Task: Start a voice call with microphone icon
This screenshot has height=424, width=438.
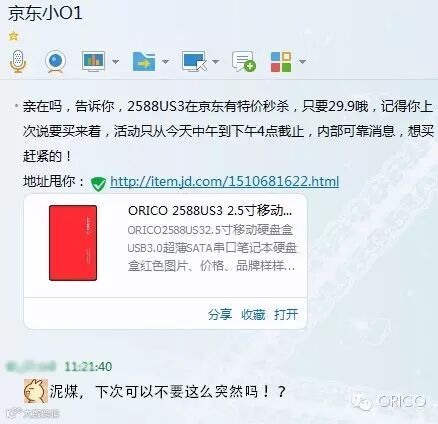Action: coord(18,61)
